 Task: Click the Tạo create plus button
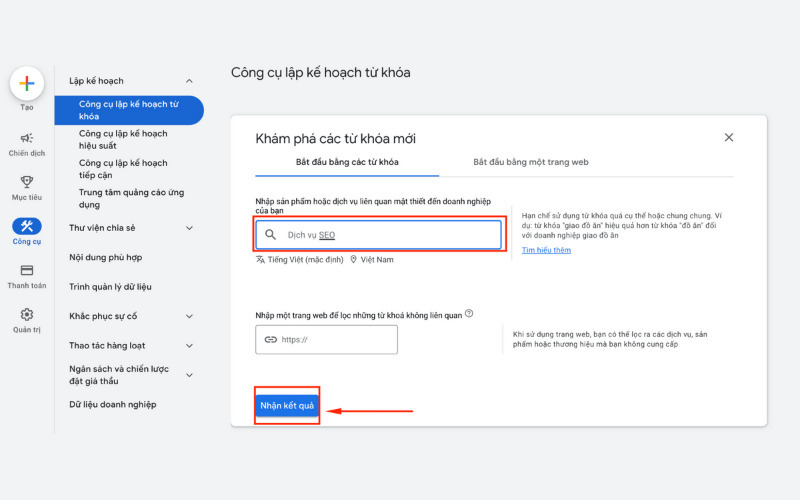click(27, 83)
